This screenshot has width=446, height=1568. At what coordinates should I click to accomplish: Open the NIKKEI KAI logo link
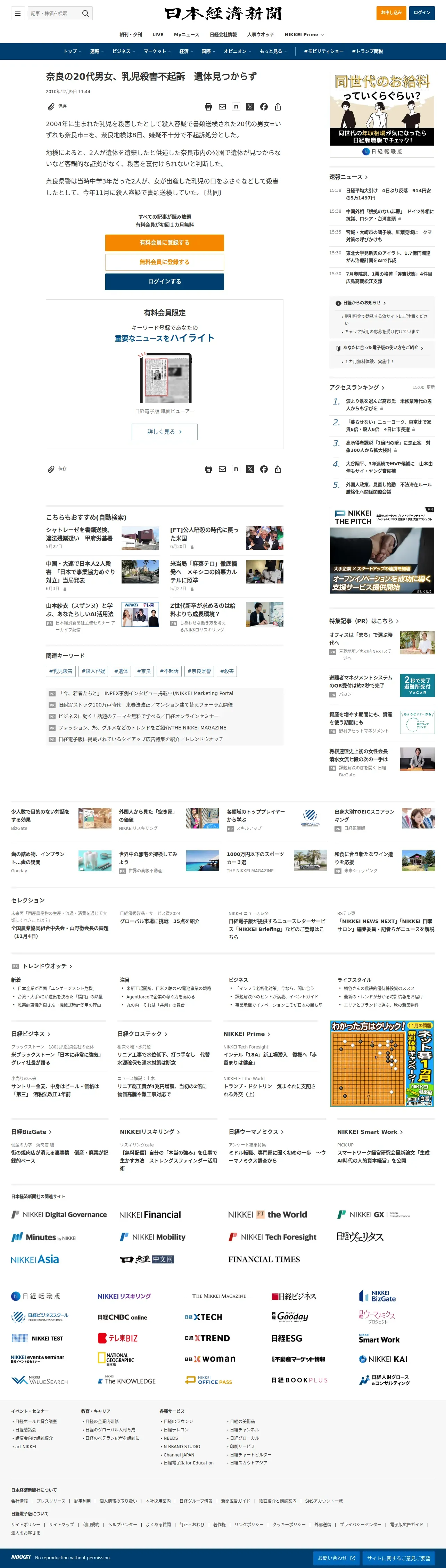pyautogui.click(x=383, y=1358)
